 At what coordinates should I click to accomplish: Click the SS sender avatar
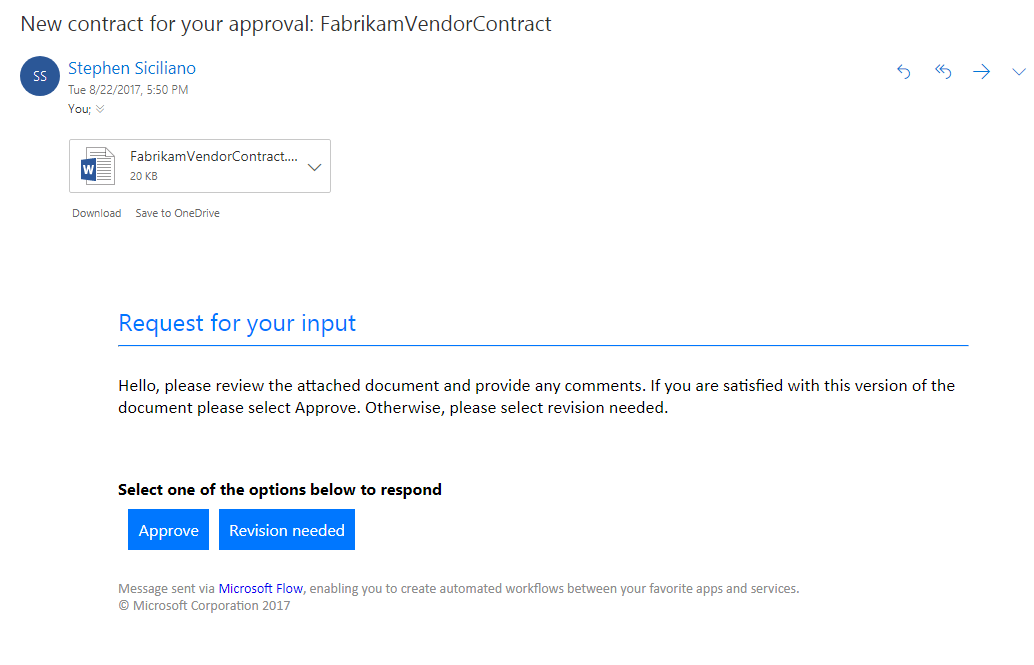(x=40, y=76)
